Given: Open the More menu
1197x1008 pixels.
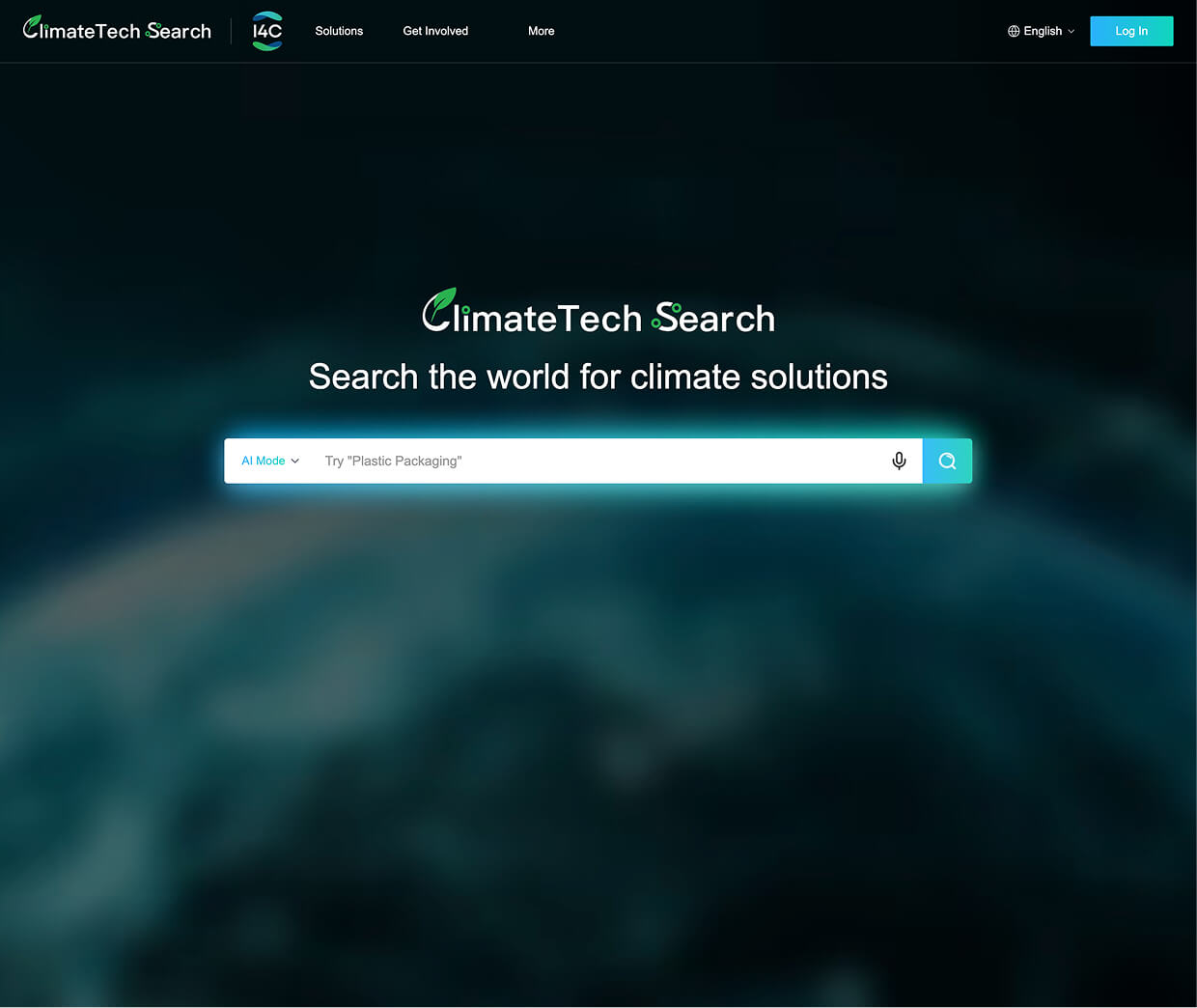Looking at the screenshot, I should (x=541, y=31).
